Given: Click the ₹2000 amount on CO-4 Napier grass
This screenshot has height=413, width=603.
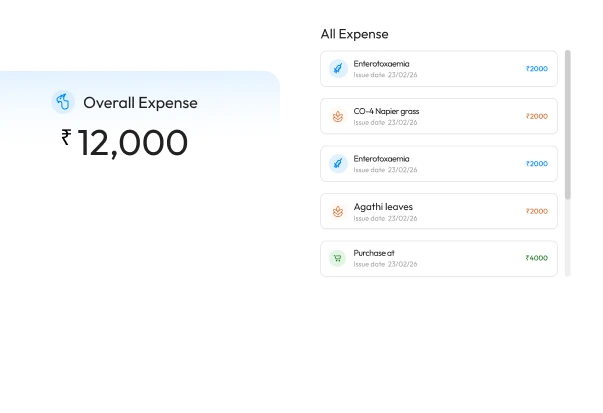Looking at the screenshot, I should (x=536, y=116).
